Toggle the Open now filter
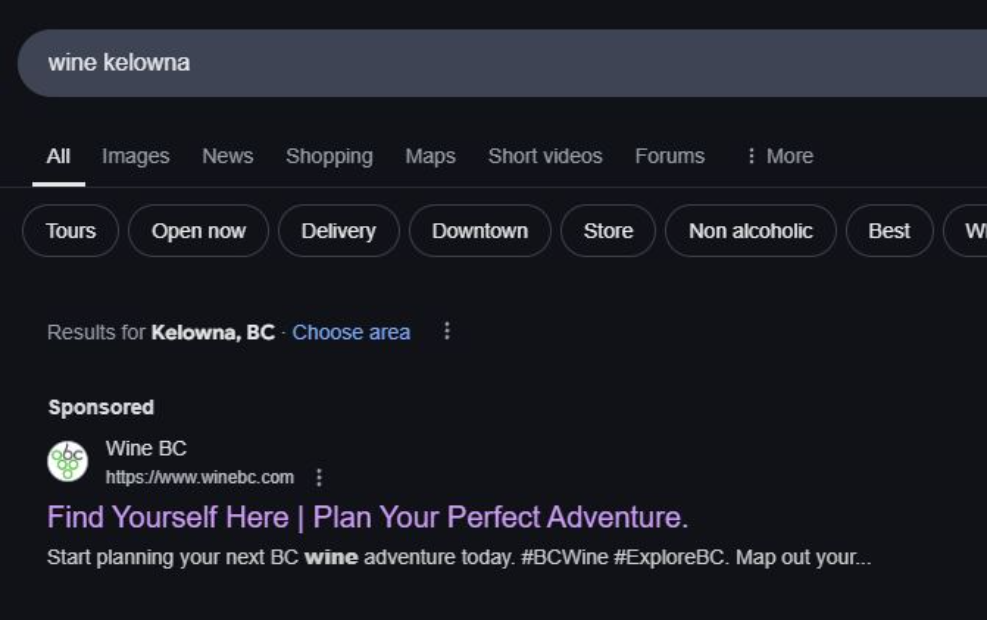Screen dimensions: 987x620 [x=198, y=231]
